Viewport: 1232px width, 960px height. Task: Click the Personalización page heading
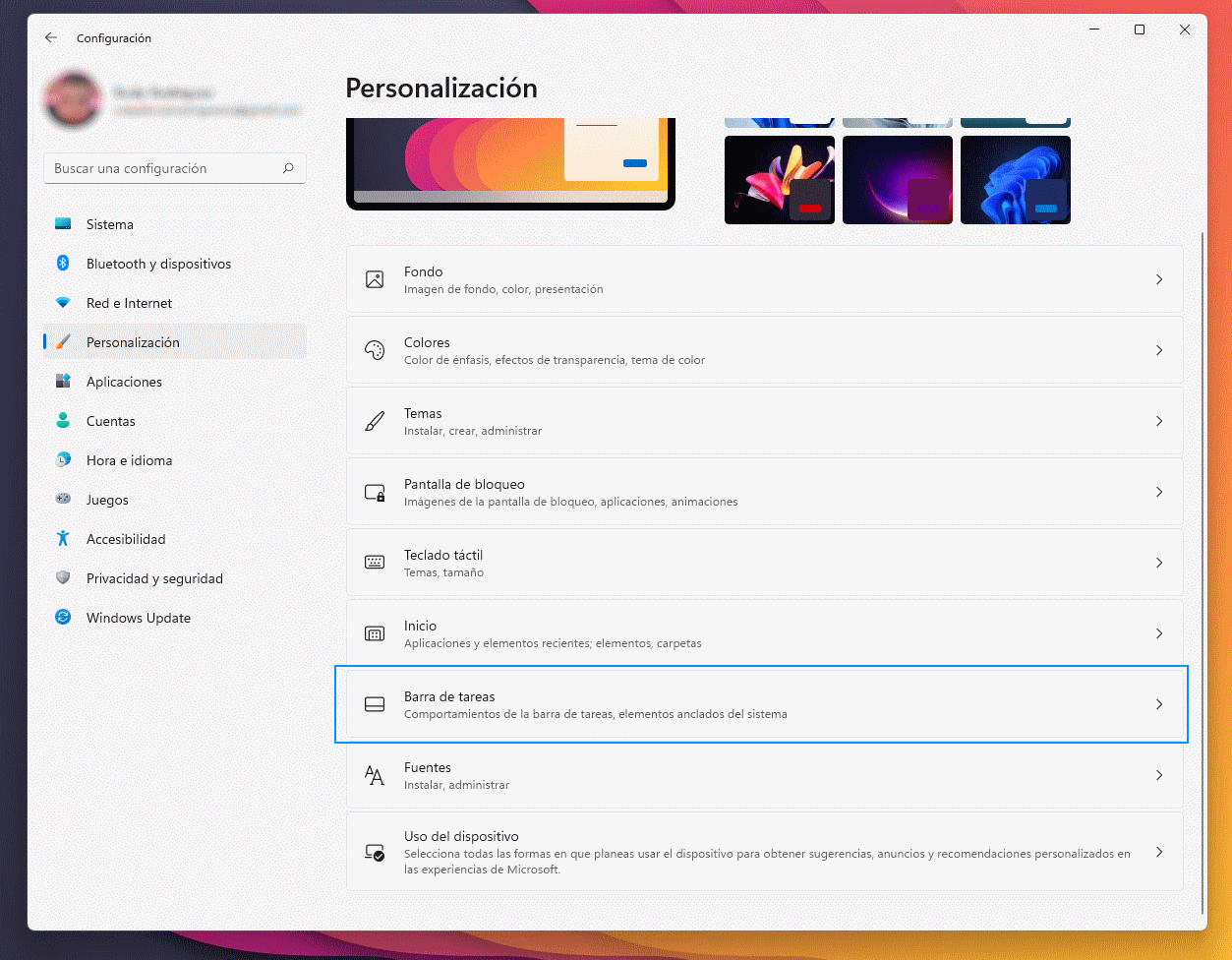coord(441,89)
